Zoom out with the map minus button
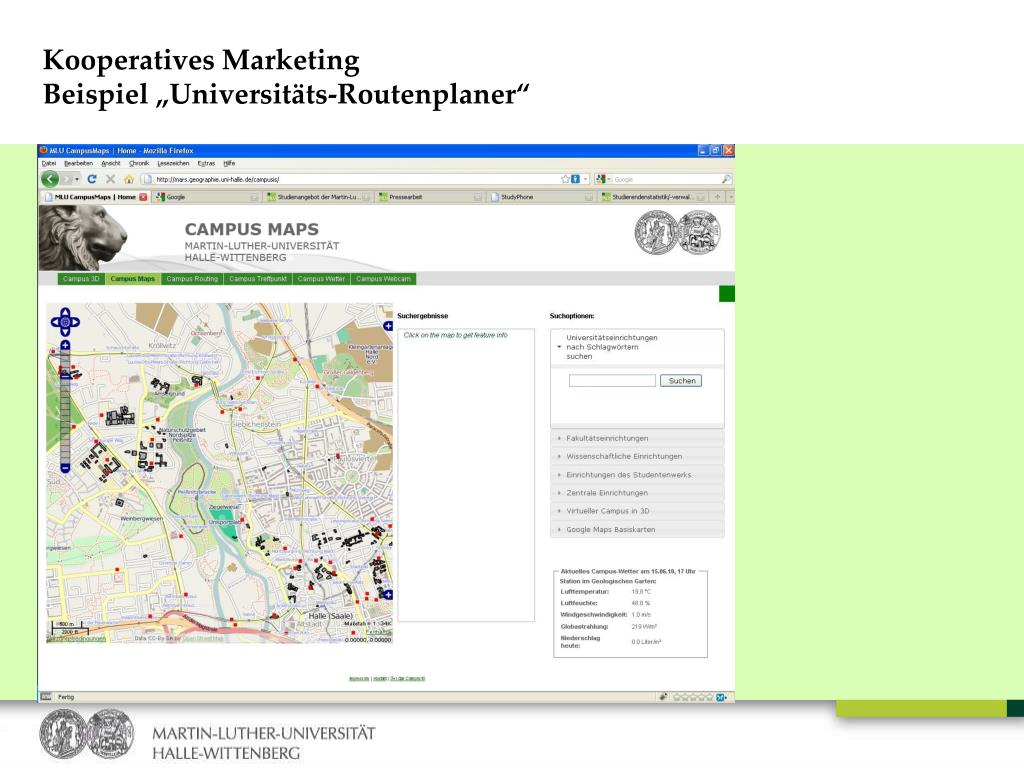Screen dimensions: 1024x768 pyautogui.click(x=65, y=468)
